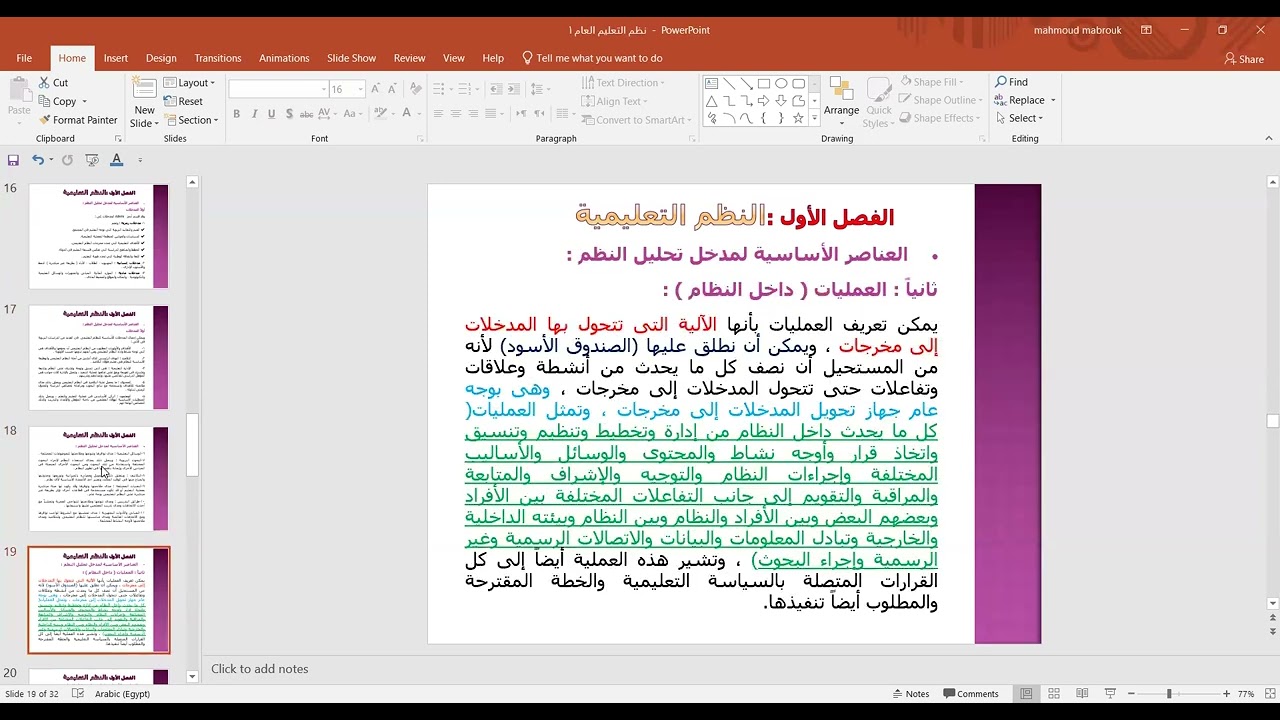The height and width of the screenshot is (720, 1280).
Task: Toggle Bold formatting
Action: click(x=236, y=114)
